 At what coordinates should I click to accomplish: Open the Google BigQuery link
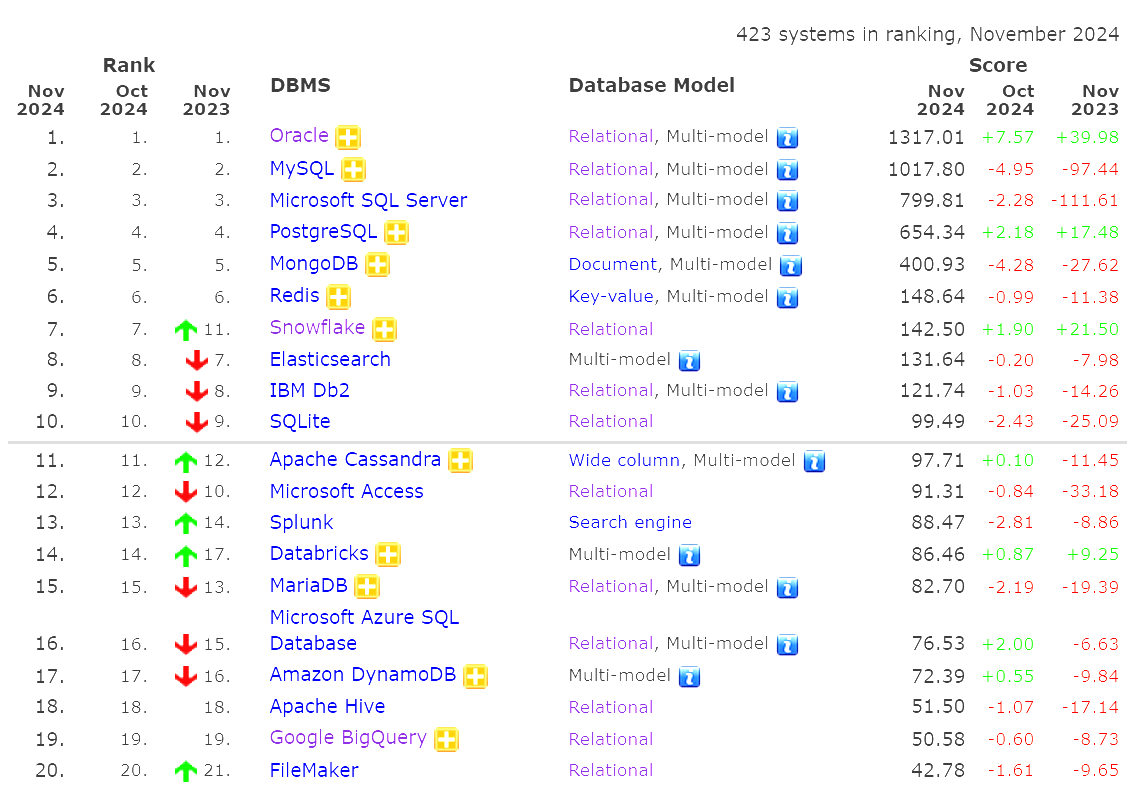tap(348, 738)
